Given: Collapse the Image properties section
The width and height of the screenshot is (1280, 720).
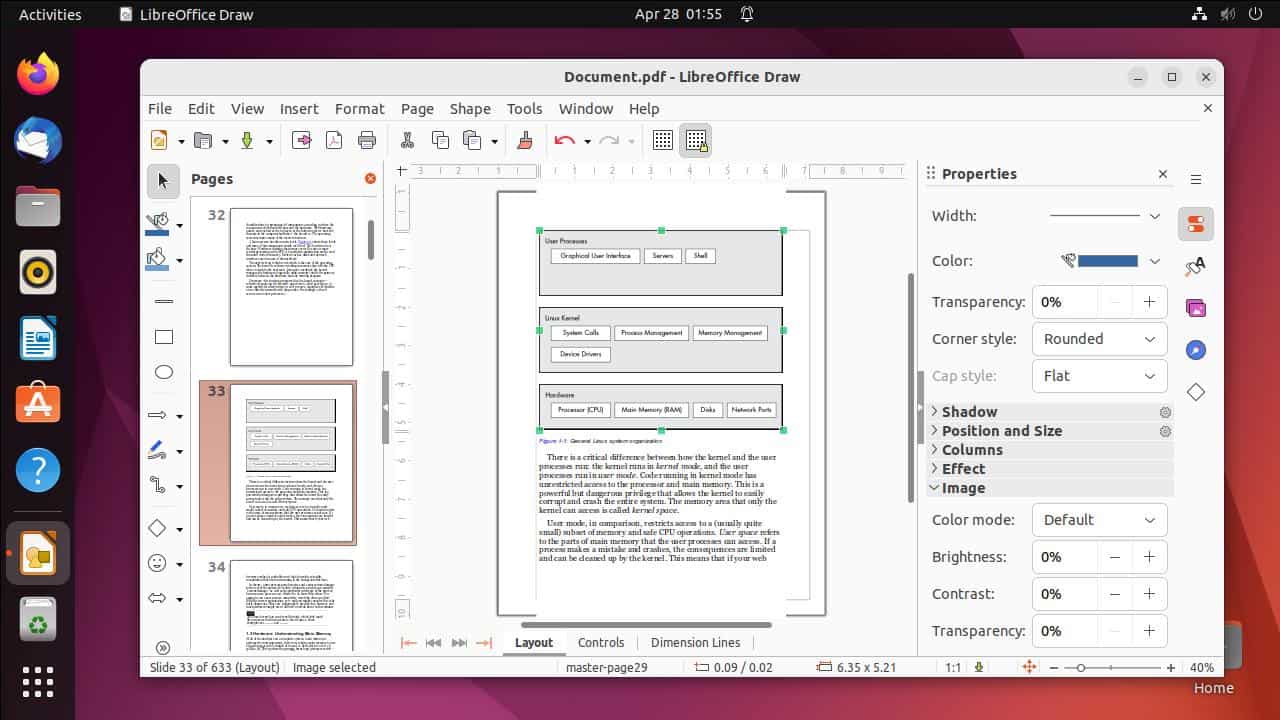Looking at the screenshot, I should [x=963, y=488].
